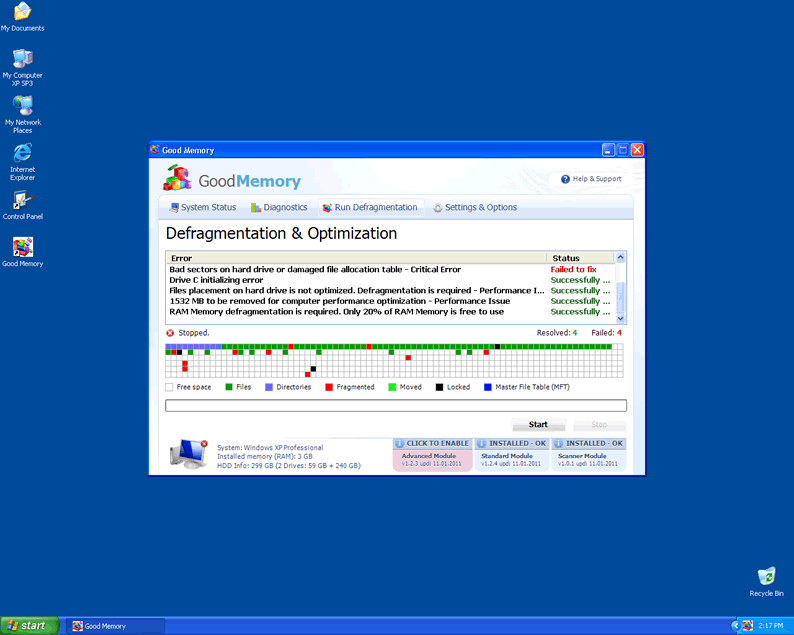Open the Recycle Bin
This screenshot has width=794, height=635.
click(x=766, y=577)
